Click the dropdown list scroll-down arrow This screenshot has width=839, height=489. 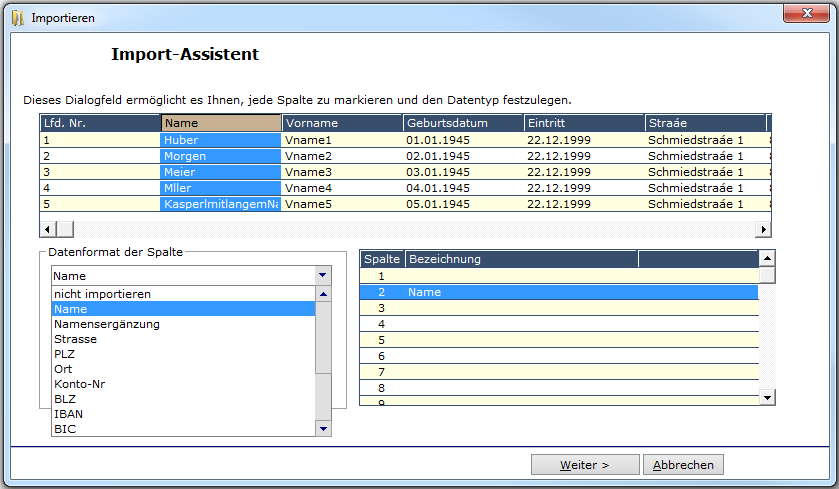point(323,429)
